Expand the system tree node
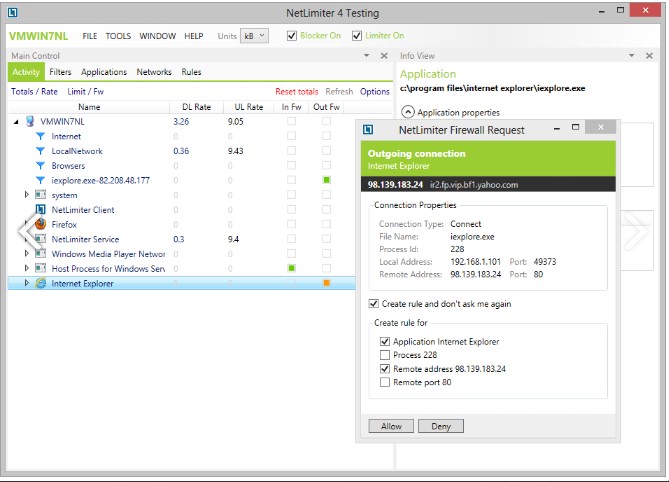The image size is (669, 482). (x=26, y=195)
